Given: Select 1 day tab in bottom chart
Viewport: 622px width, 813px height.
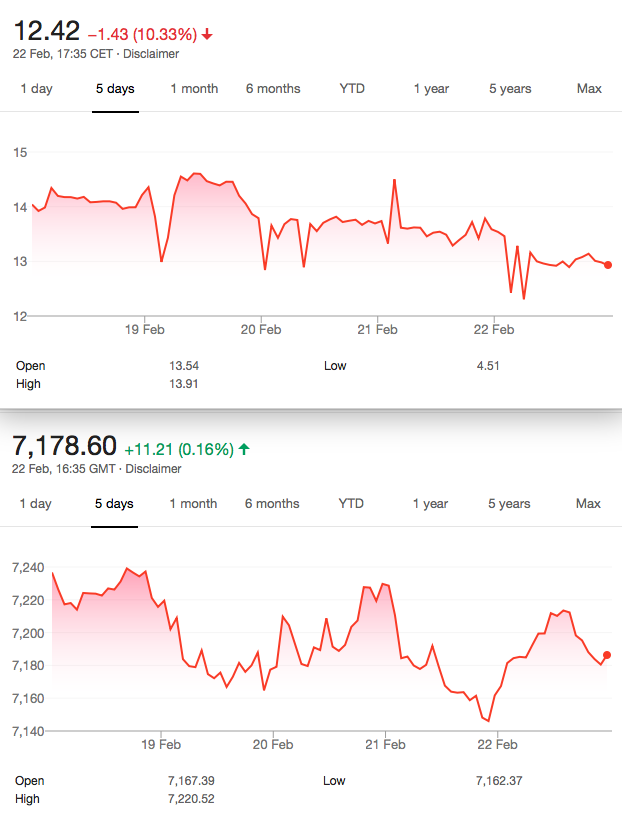Looking at the screenshot, I should point(36,504).
